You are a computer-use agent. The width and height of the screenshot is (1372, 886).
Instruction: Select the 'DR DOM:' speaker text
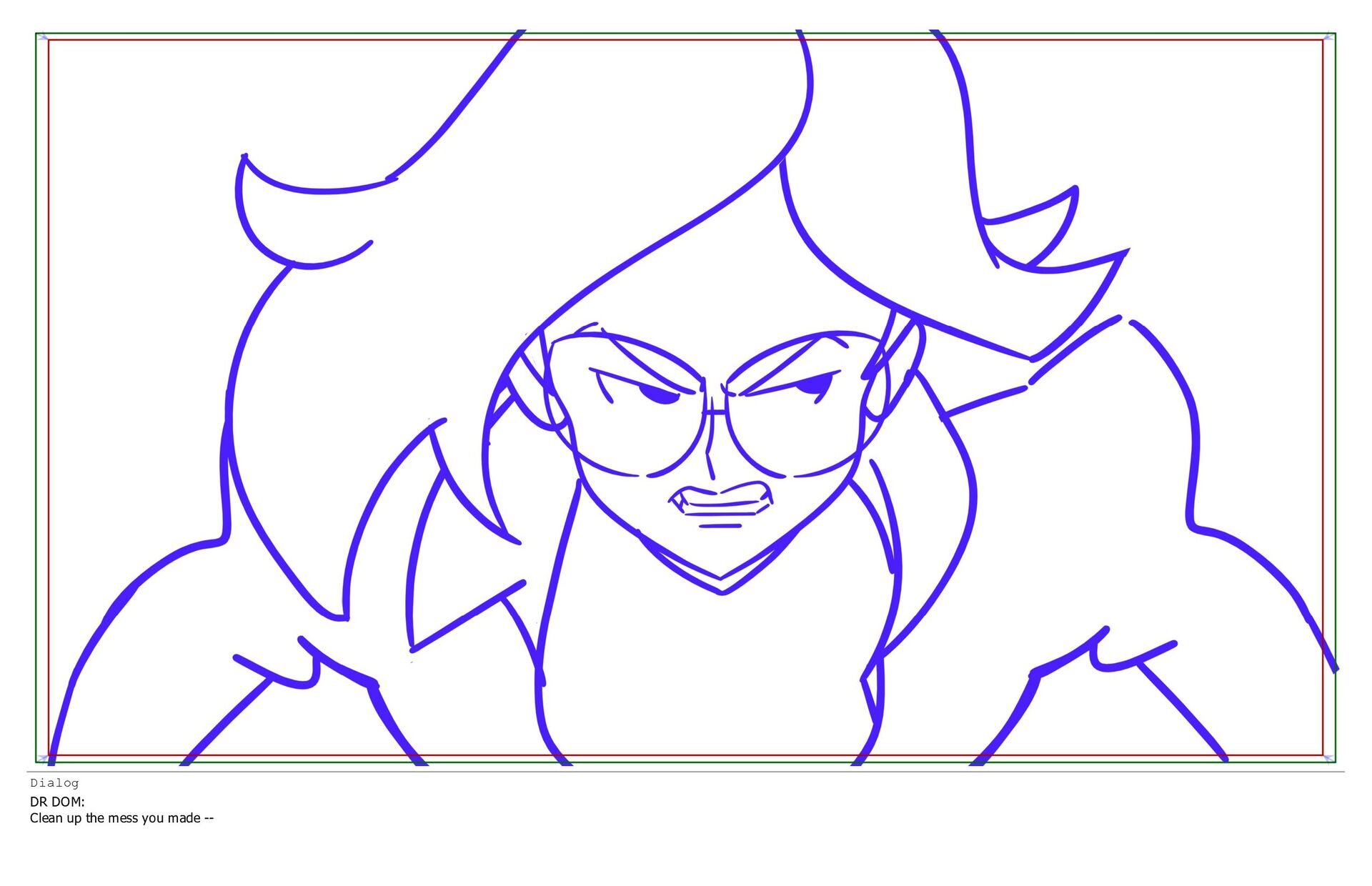pos(57,802)
